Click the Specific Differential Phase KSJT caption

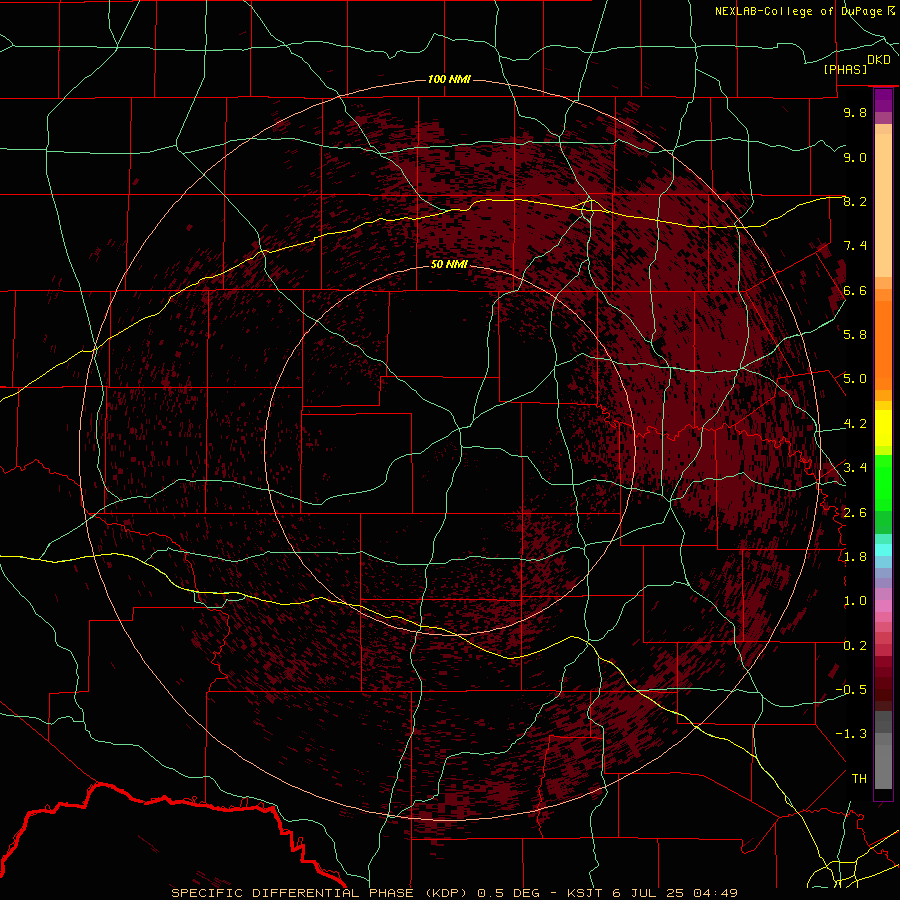[x=454, y=893]
